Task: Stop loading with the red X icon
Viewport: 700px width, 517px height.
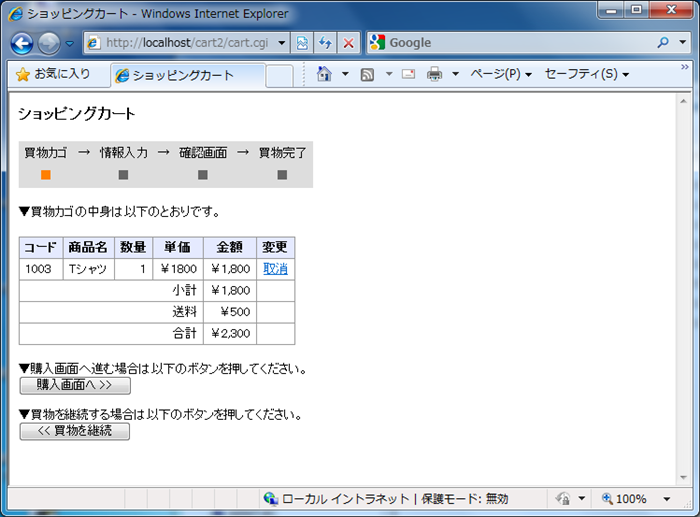Action: click(x=349, y=43)
